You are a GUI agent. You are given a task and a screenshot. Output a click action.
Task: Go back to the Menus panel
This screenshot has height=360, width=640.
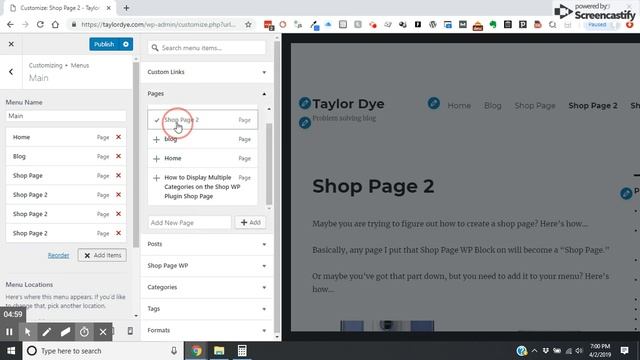pos(11,72)
